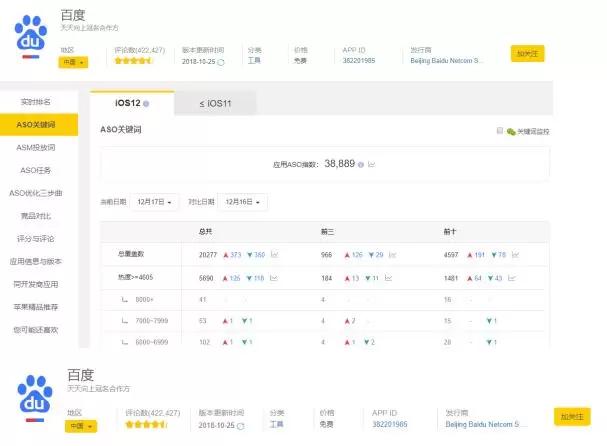This screenshot has height=446, width=607.
Task: Enable the 关键词监控 checkbox
Action: point(500,131)
